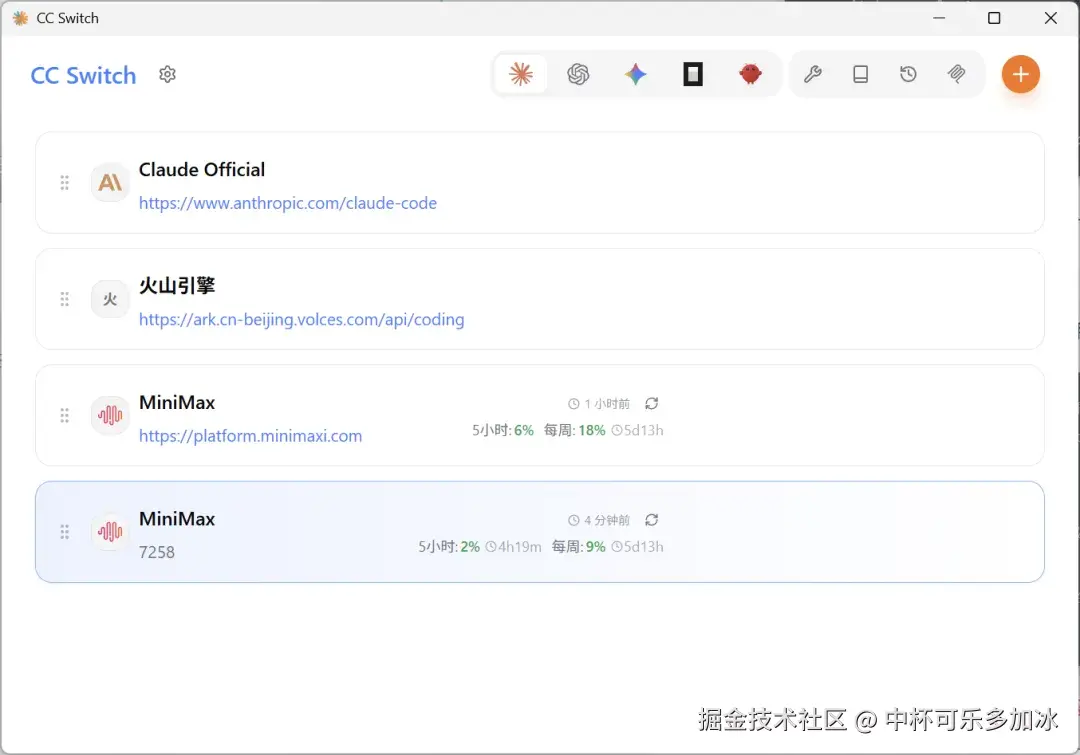Viewport: 1080px width, 755px height.
Task: Select the black terminal provider icon
Action: point(693,74)
